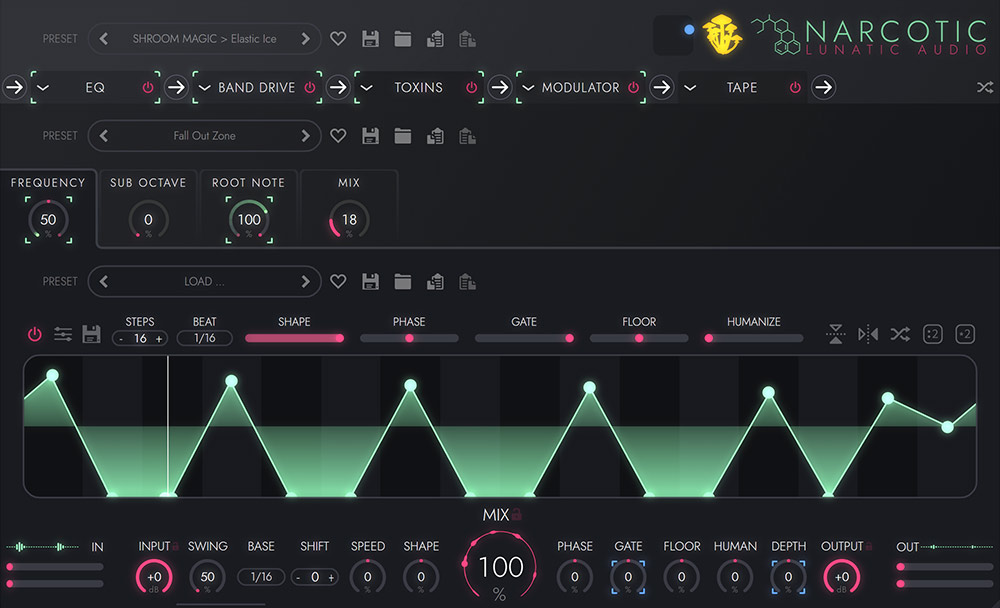Click the :2 halve steps button
1000x608 pixels.
click(x=932, y=333)
